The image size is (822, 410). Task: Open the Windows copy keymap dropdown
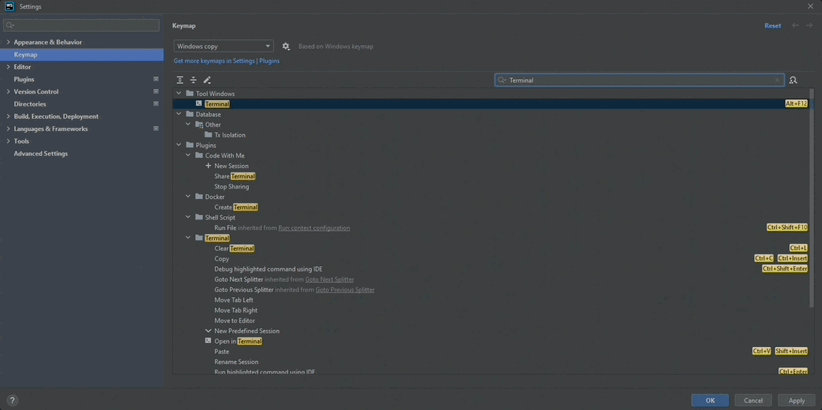pos(223,46)
